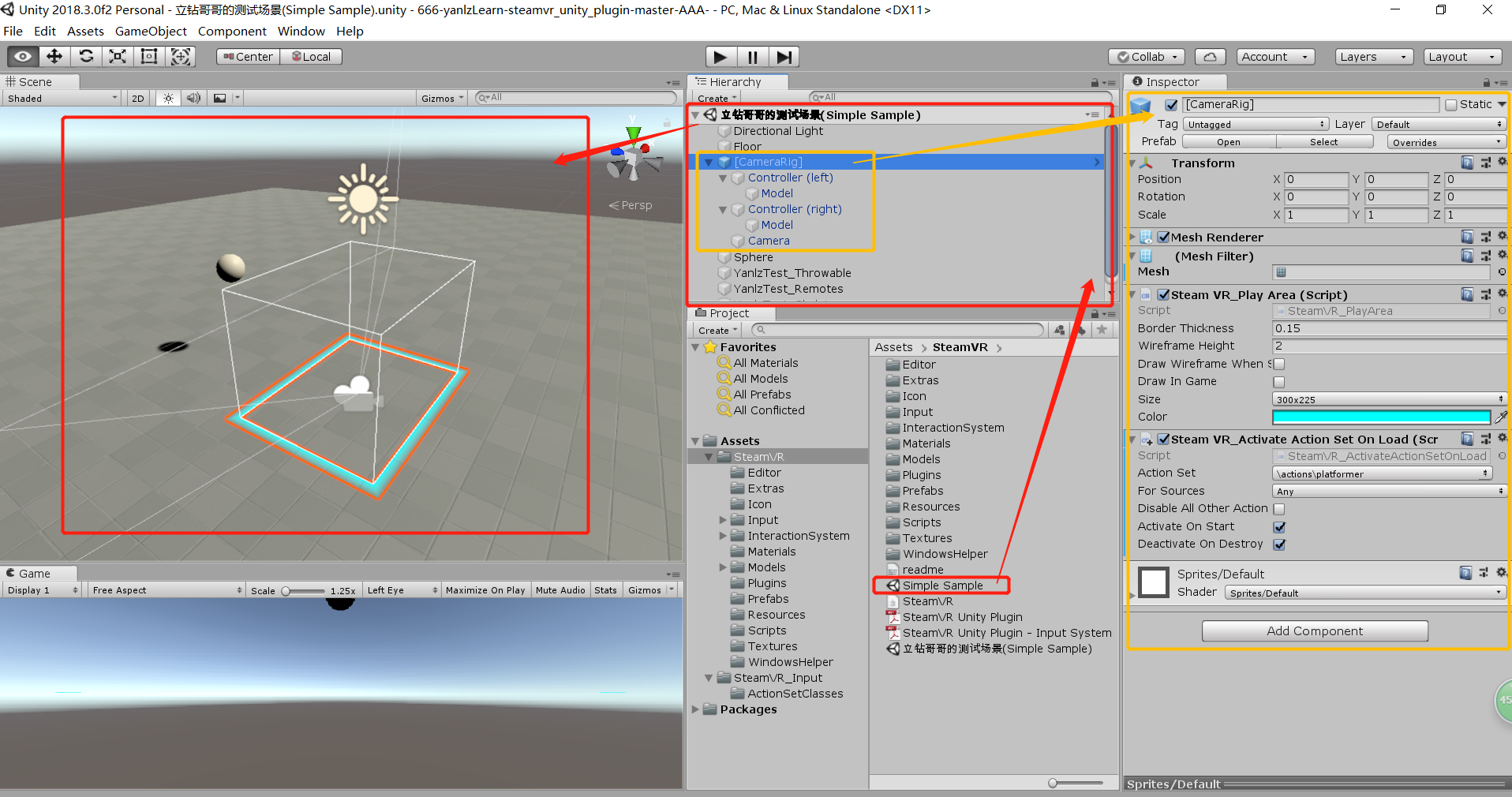Select the Hand tool
Screen dimensions: 1512x797
pyautogui.click(x=21, y=56)
